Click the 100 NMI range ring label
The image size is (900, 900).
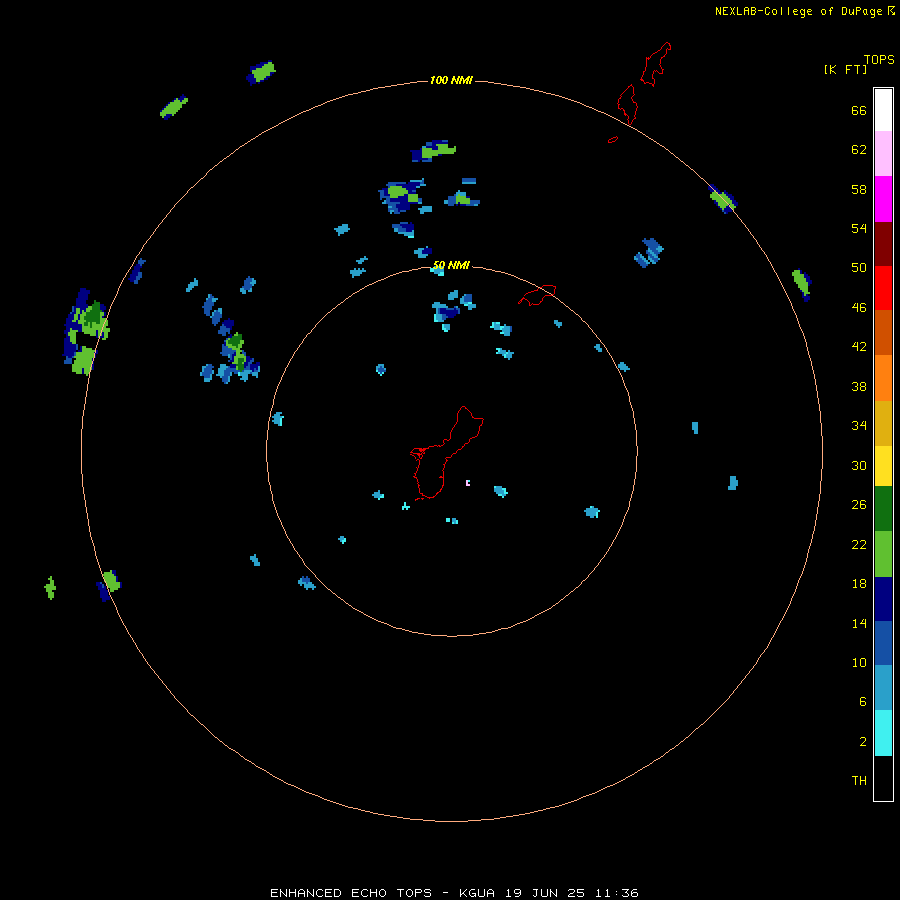[451, 80]
